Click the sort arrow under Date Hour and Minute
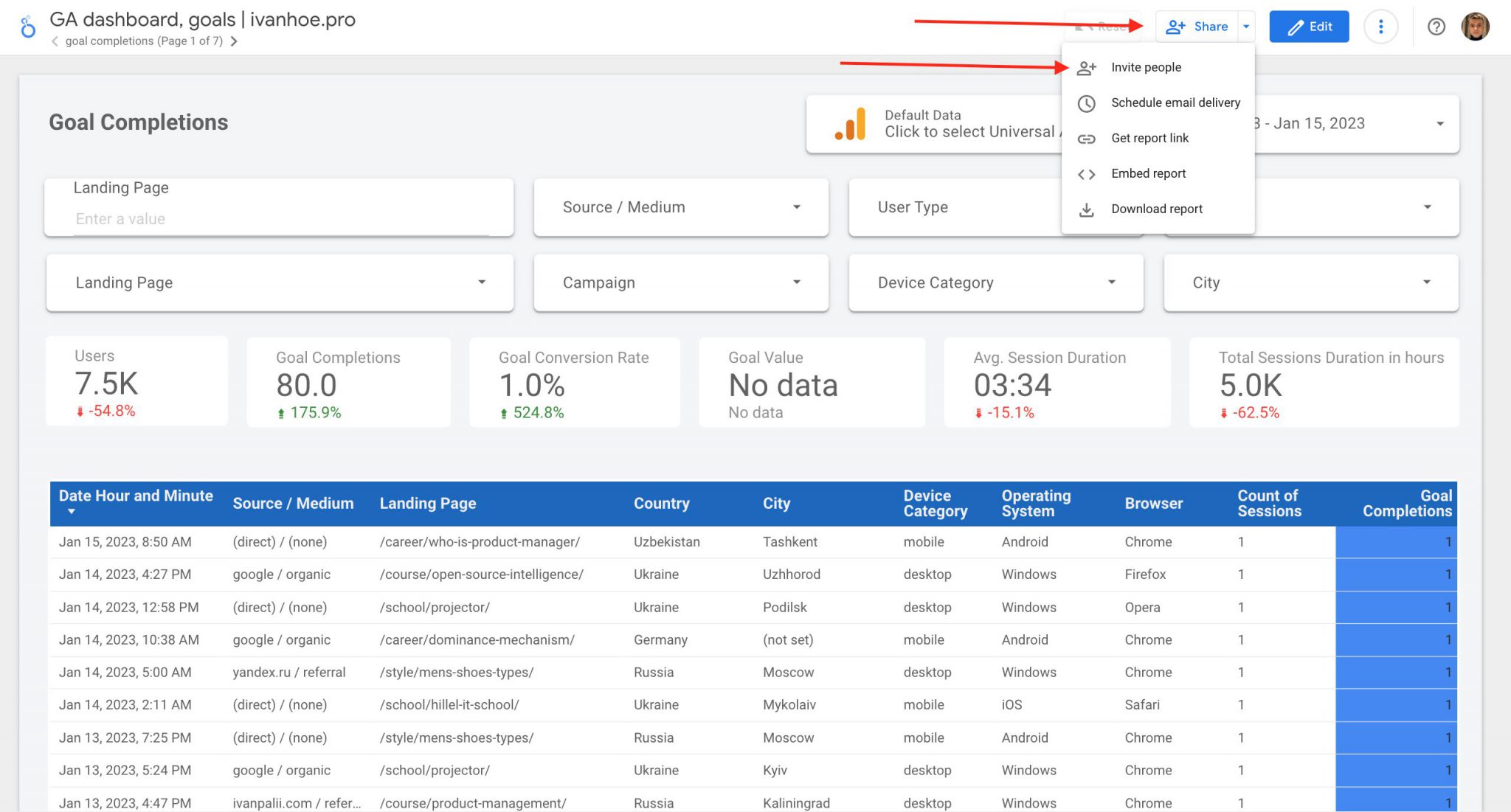The image size is (1511, 812). [72, 512]
